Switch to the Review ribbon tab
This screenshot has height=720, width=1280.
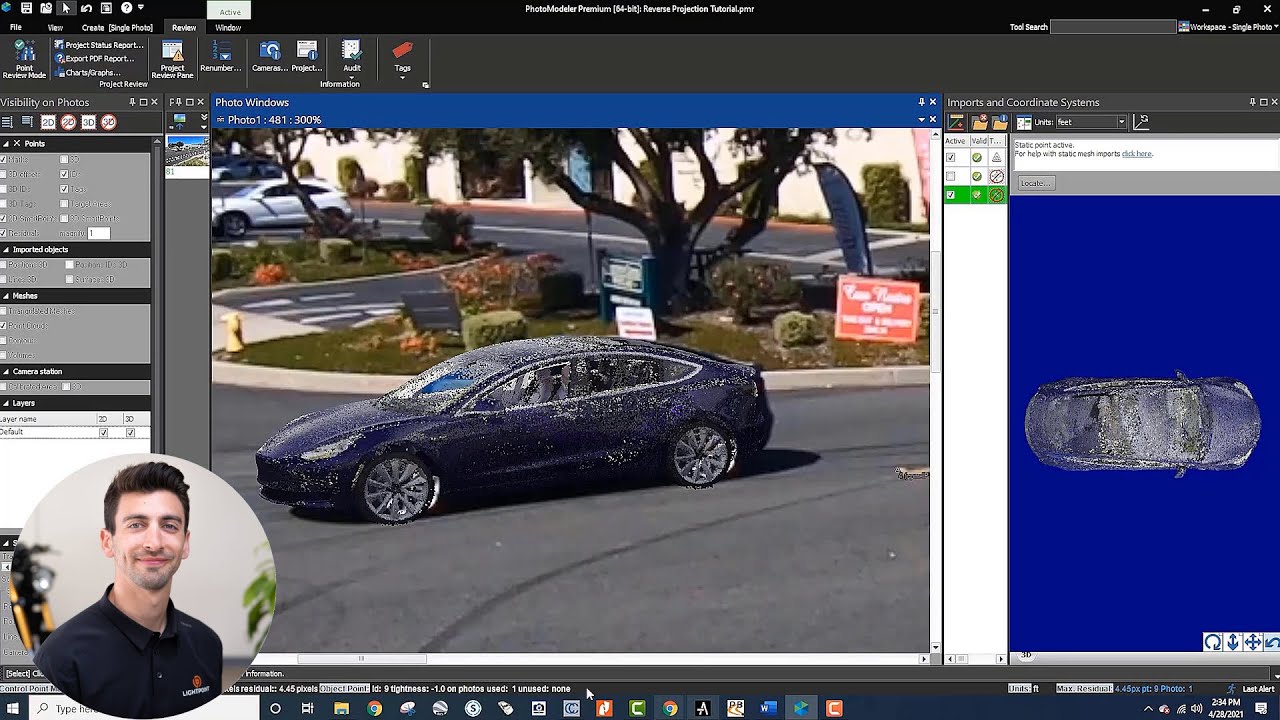[x=184, y=28]
